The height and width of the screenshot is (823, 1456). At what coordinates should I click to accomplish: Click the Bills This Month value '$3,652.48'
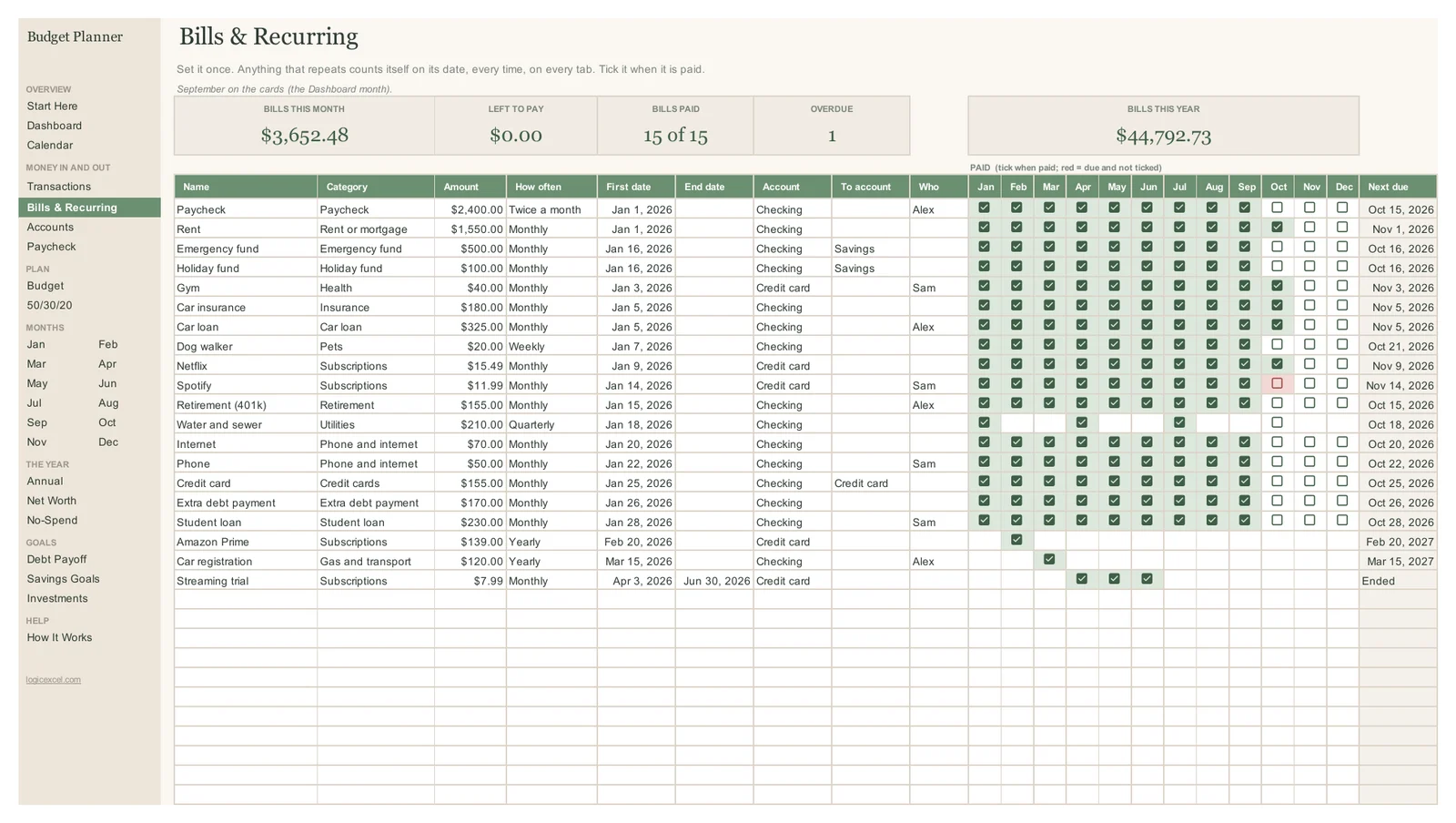pyautogui.click(x=304, y=136)
